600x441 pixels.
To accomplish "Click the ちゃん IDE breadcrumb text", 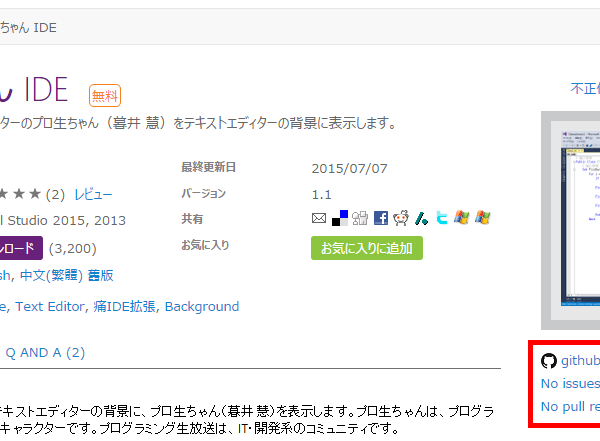I will point(28,28).
